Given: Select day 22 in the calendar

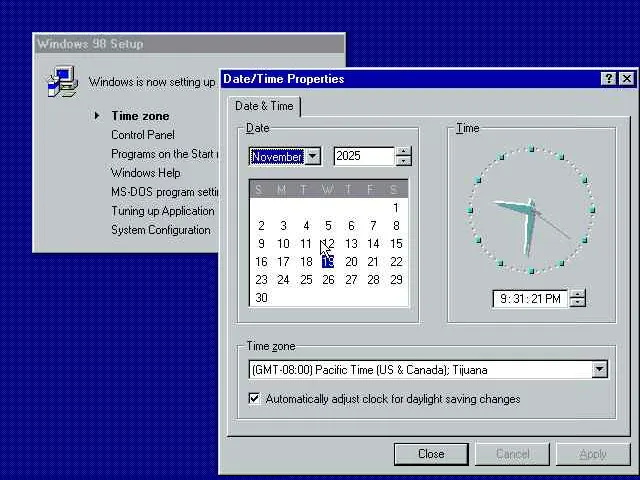Looking at the screenshot, I should click(x=396, y=262).
